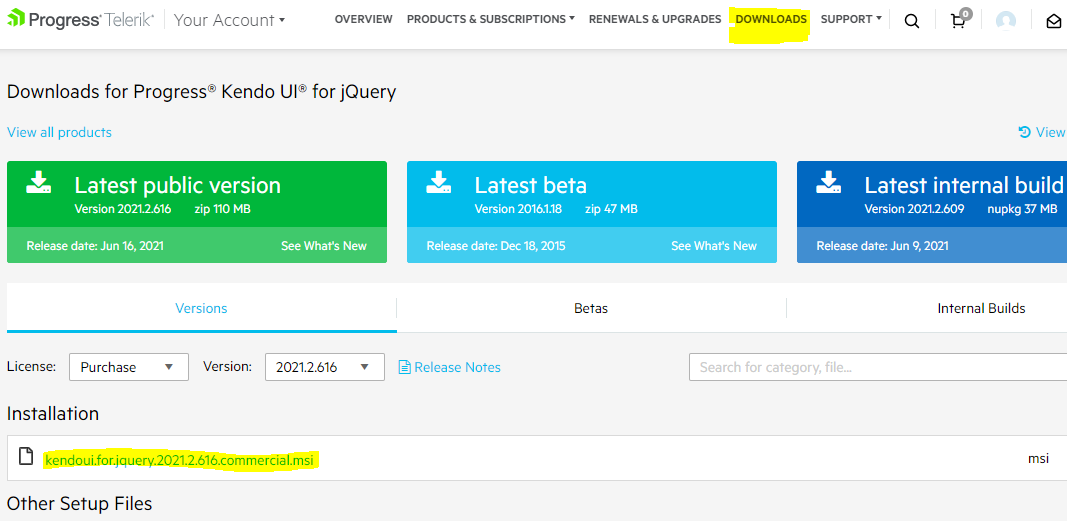Click the Installation section heading
Viewport: 1067px width, 521px height.
pos(53,413)
